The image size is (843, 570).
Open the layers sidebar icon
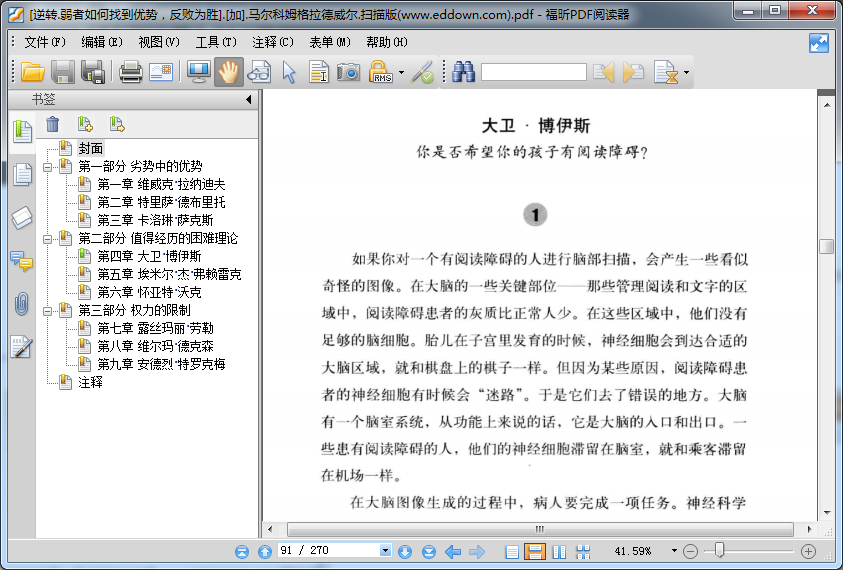pos(22,218)
